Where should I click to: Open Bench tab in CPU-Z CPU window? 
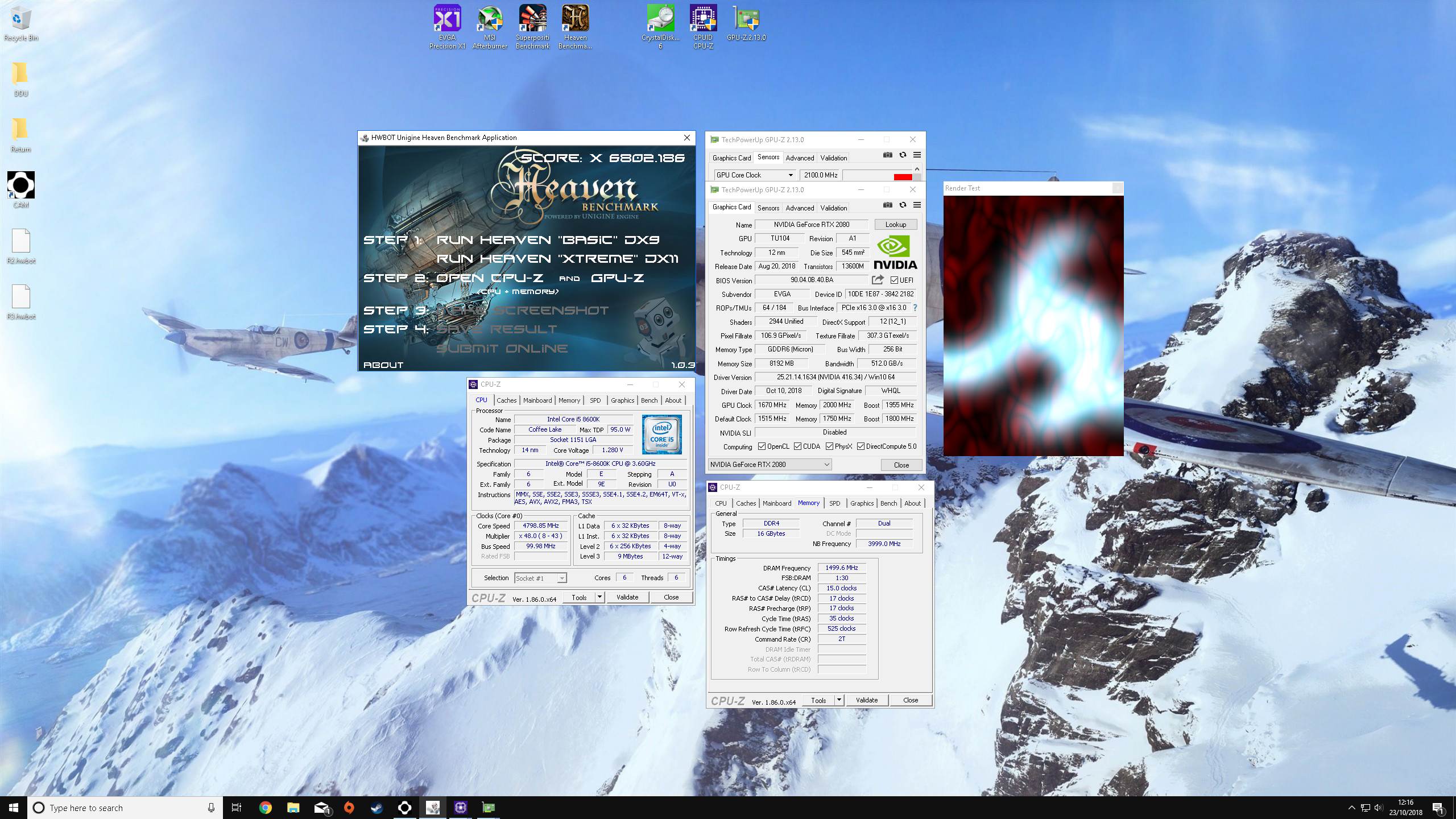tap(649, 400)
